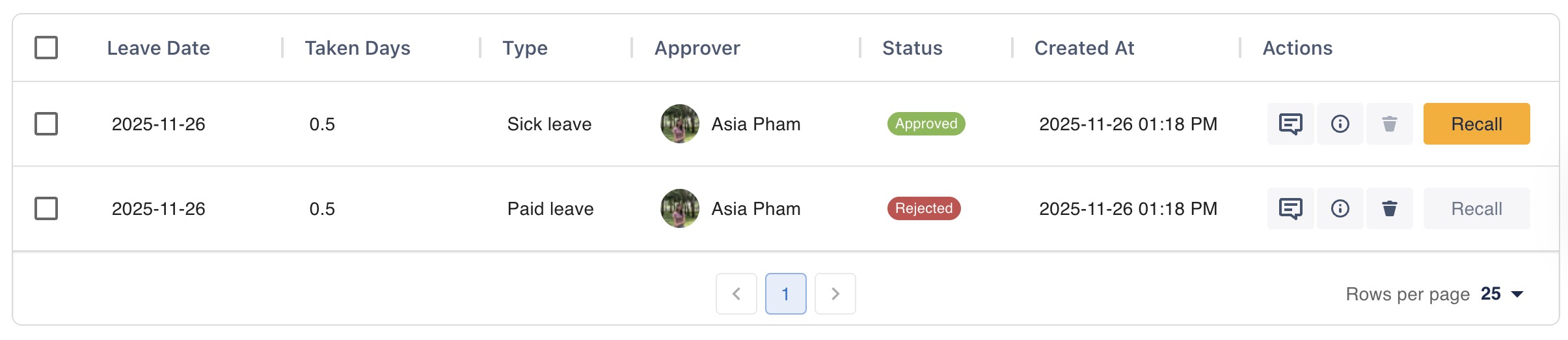Toggle the select-all checkbox in the header
Viewport: 1568px width, 340px height.
click(46, 48)
